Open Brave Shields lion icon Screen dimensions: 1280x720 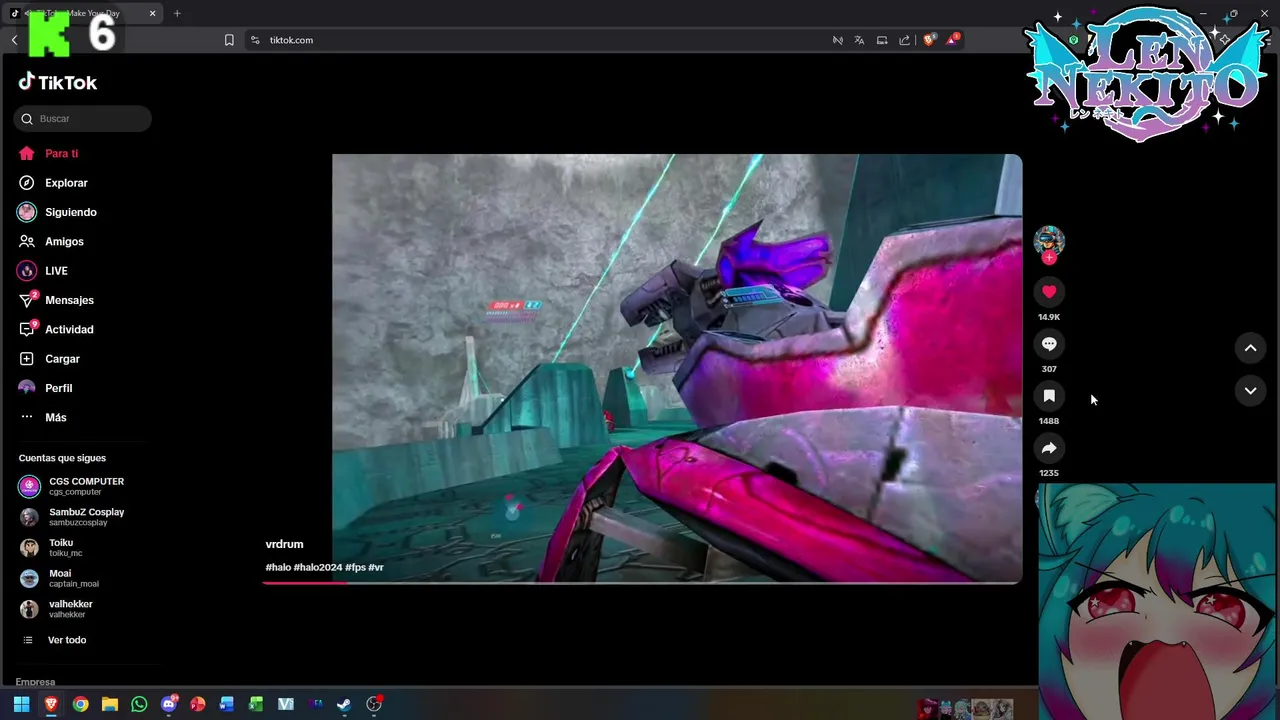(x=929, y=40)
